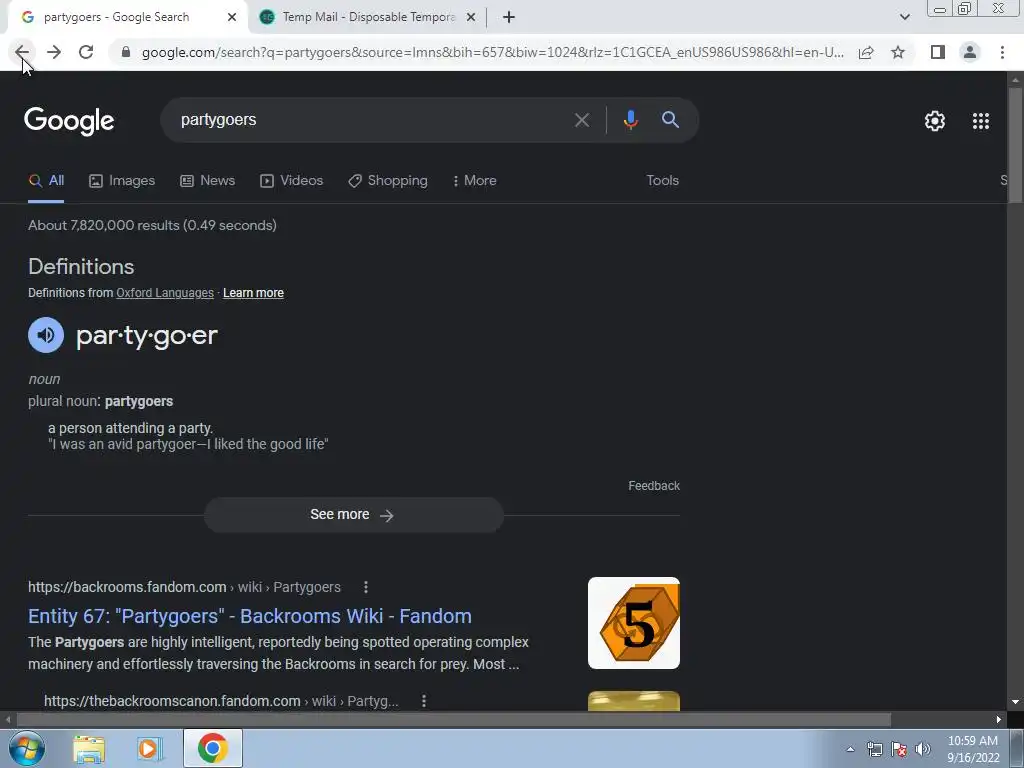Switch to Temp Mail tab
1024x768 pixels.
point(368,17)
